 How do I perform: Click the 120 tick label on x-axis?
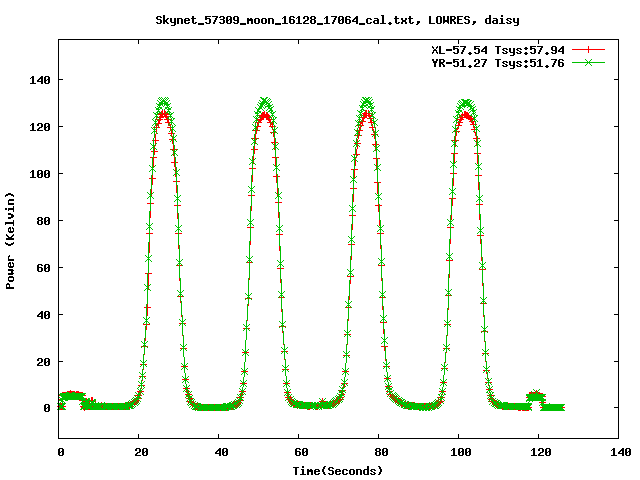(x=540, y=452)
